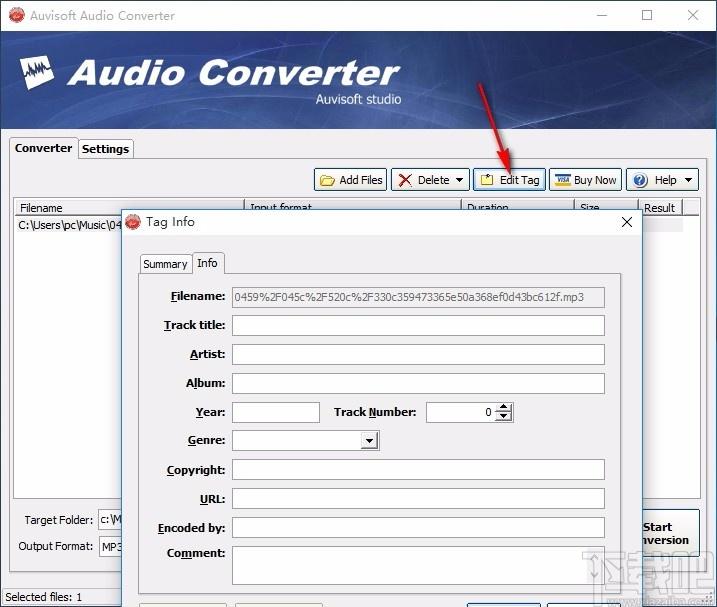Select the Info tab in Tag Info
Image resolution: width=717 pixels, height=607 pixels.
click(208, 263)
